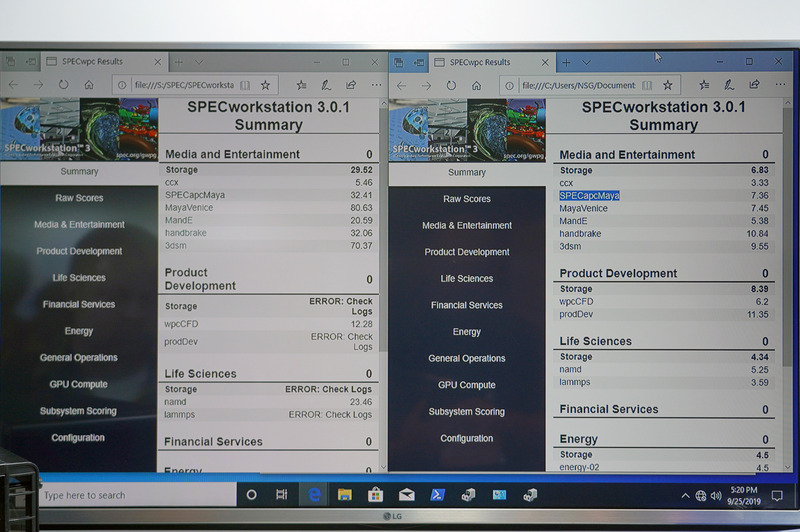Add a favorite star in the left Edge address bar
This screenshot has width=800, height=532.
pyautogui.click(x=265, y=85)
